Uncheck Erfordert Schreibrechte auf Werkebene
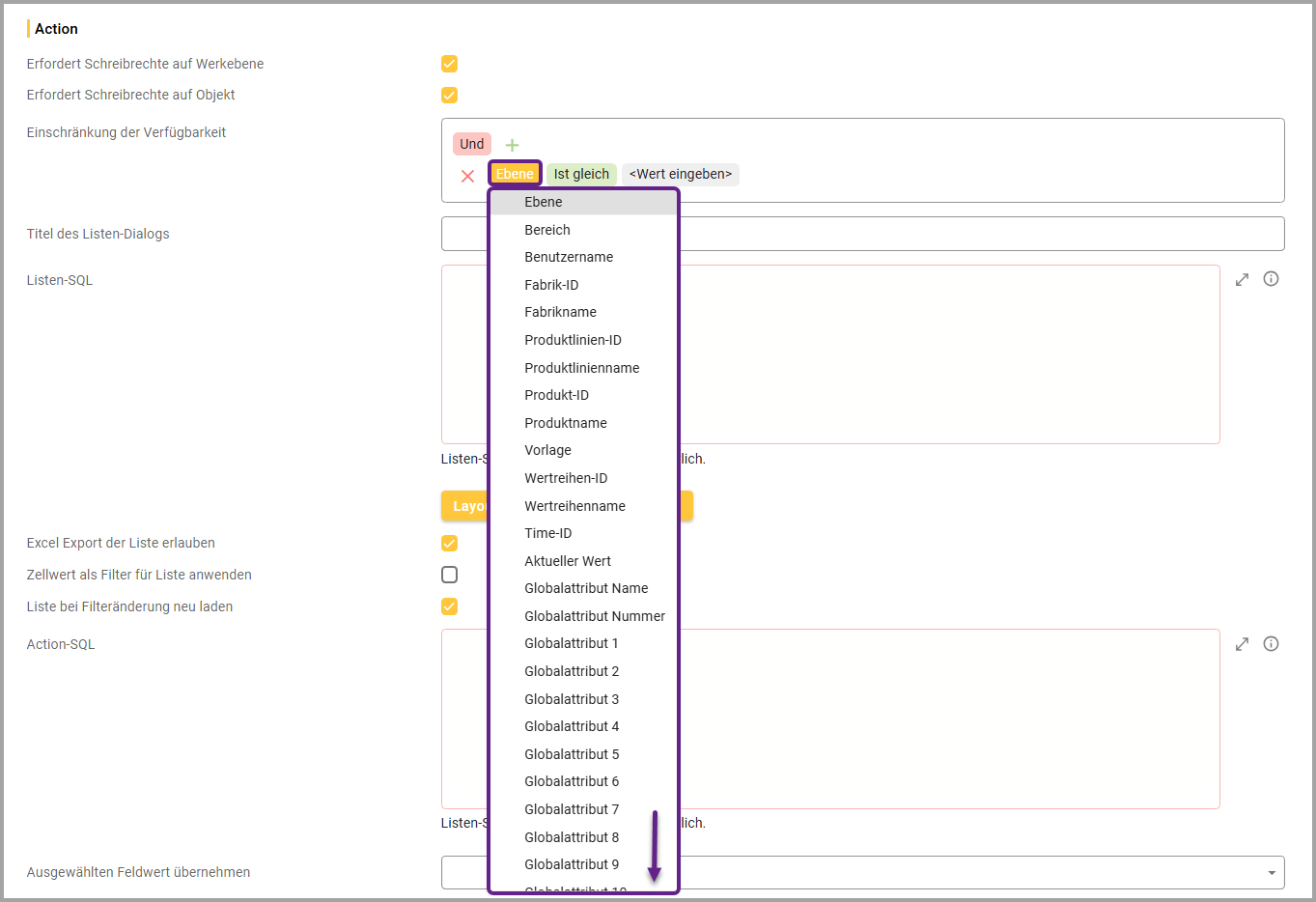The width and height of the screenshot is (1316, 902). [x=449, y=64]
